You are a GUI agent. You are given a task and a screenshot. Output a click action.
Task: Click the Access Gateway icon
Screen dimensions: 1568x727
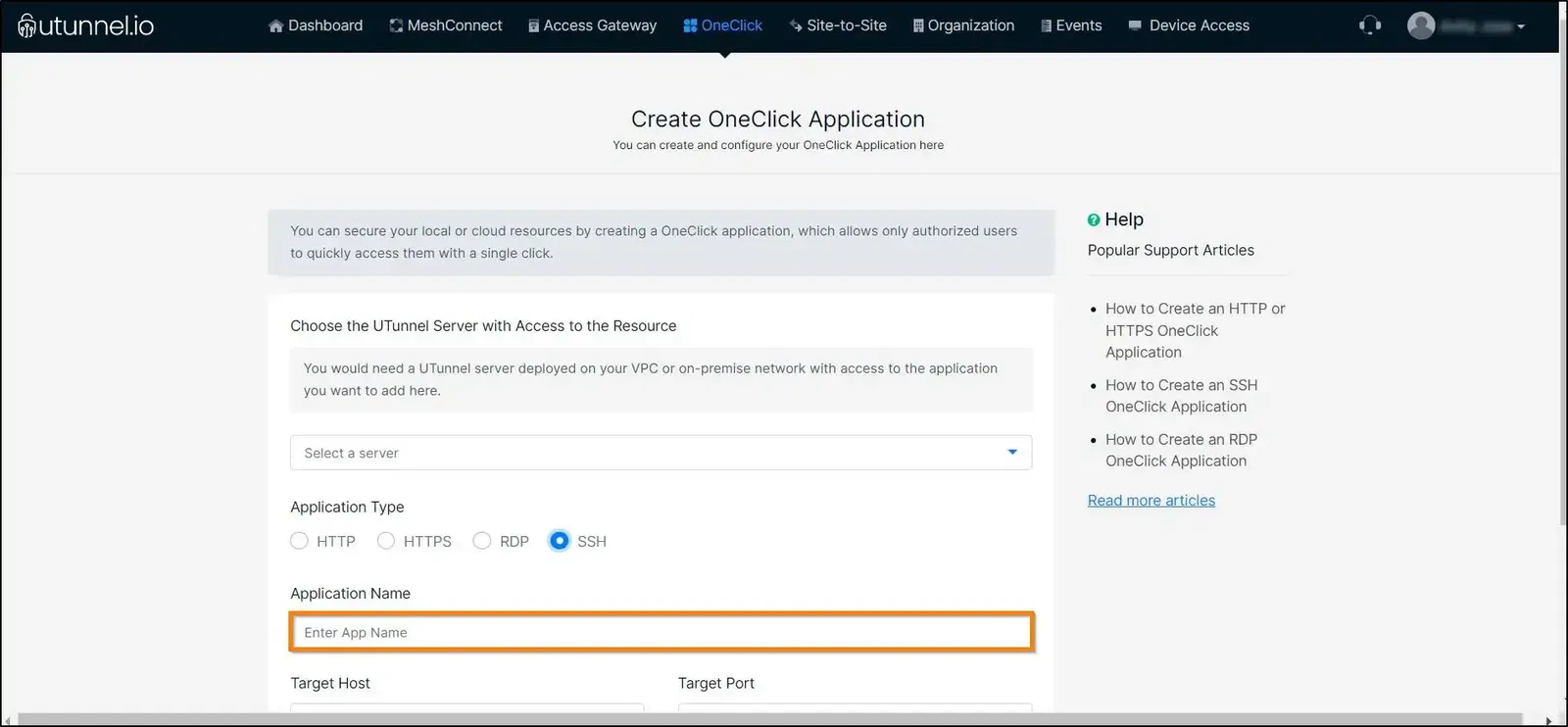pos(533,25)
